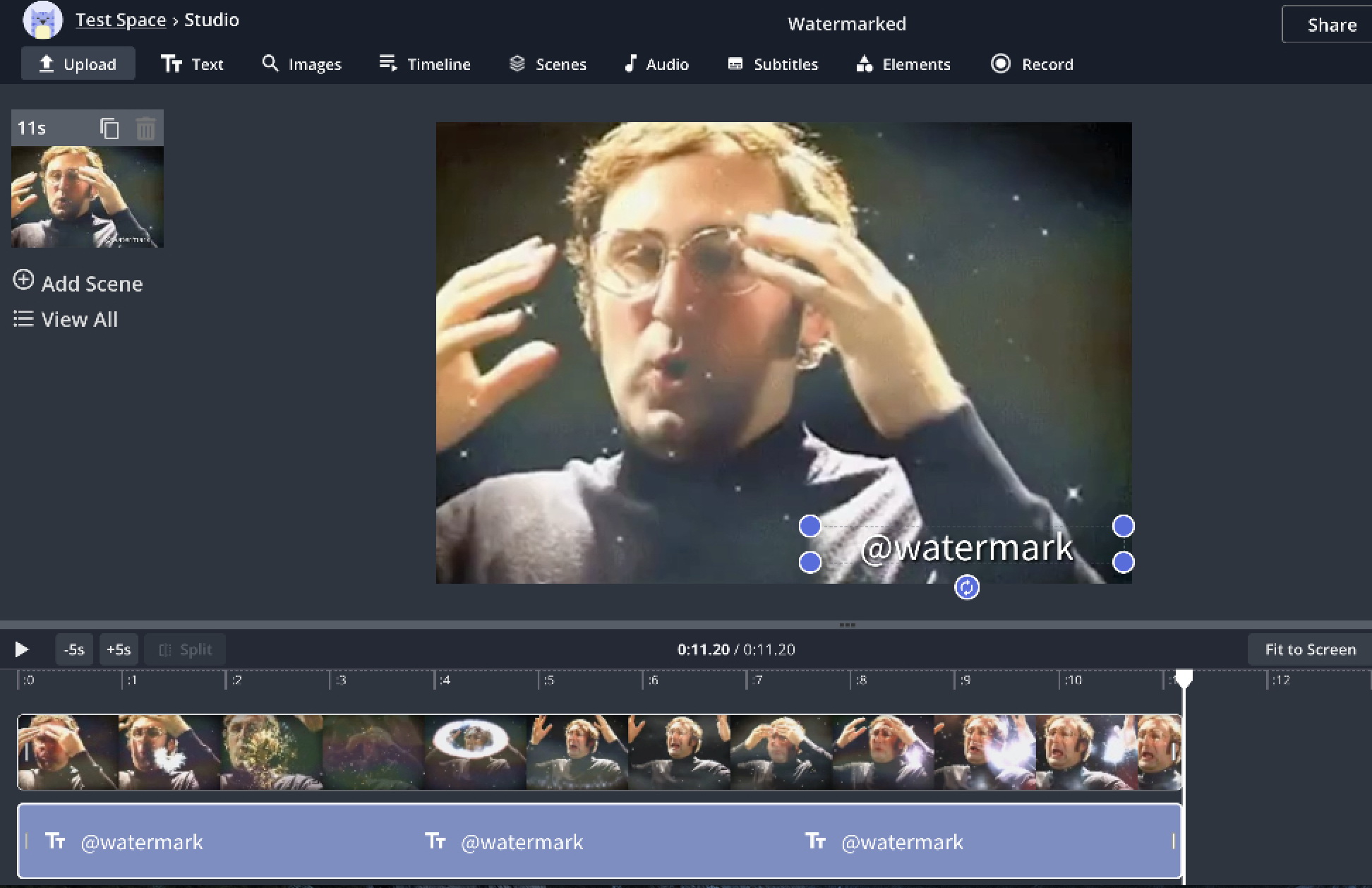Image resolution: width=1372 pixels, height=888 pixels.
Task: Open Images search
Action: pos(301,64)
